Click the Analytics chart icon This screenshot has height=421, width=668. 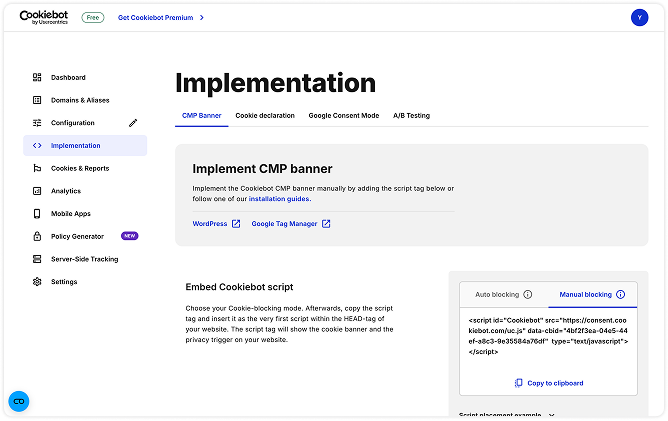[x=37, y=191]
